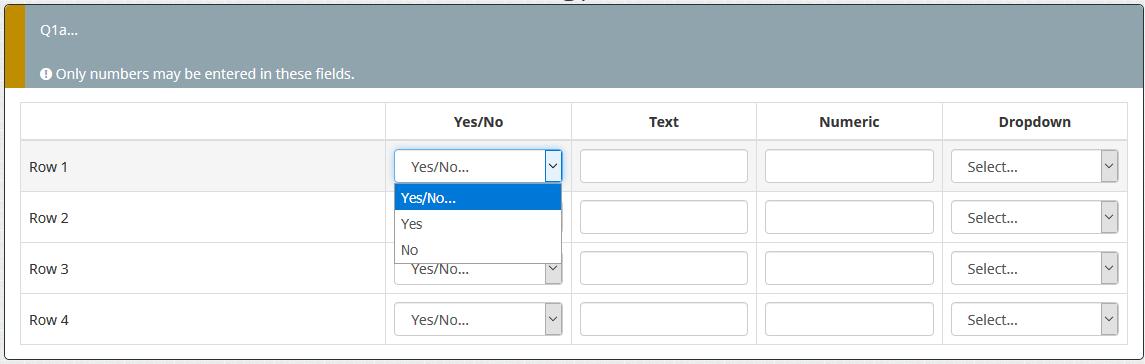Collapse the Row 1 Yes/No dropdown arrow
The image size is (1145, 364).
pyautogui.click(x=553, y=167)
